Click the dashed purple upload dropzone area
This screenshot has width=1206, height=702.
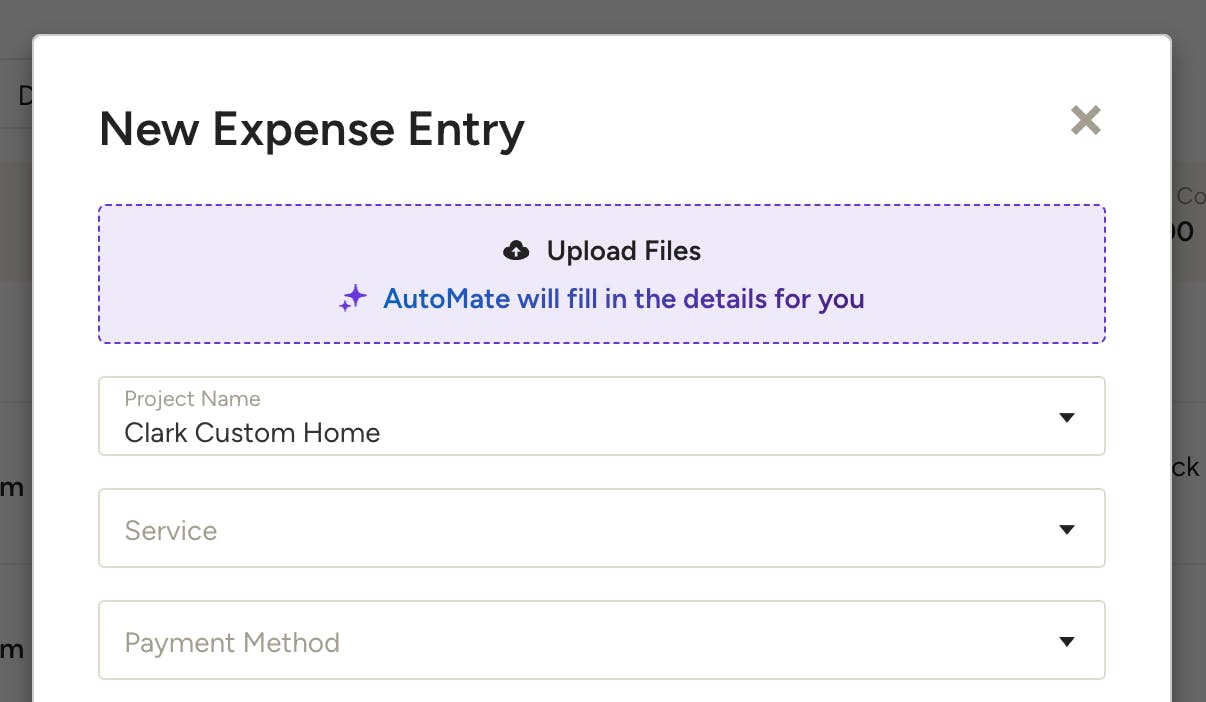click(602, 274)
